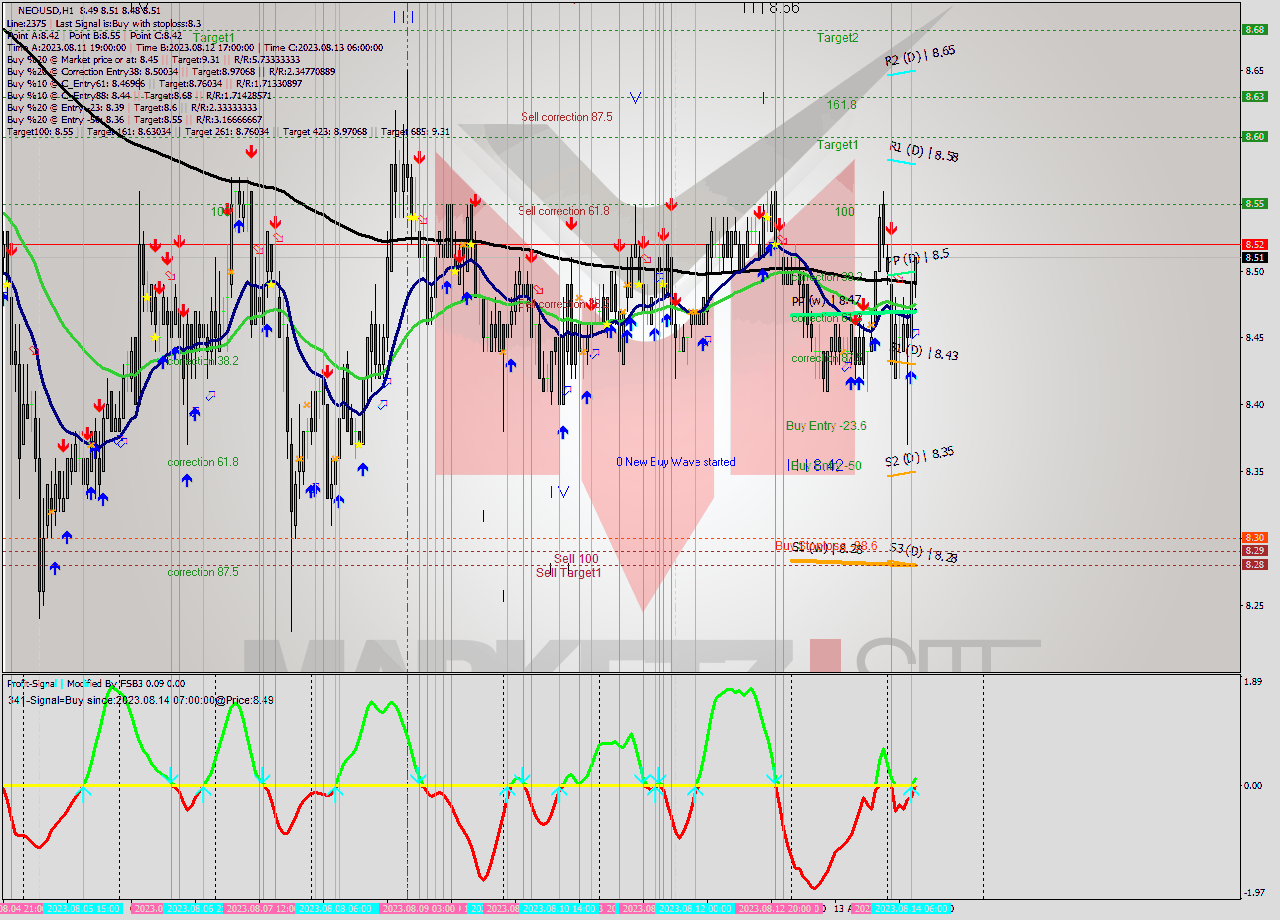Select the 'Last Signal is:Buy with stoploss:8.3' line
This screenshot has width=1280, height=920.
[x=127, y=23]
